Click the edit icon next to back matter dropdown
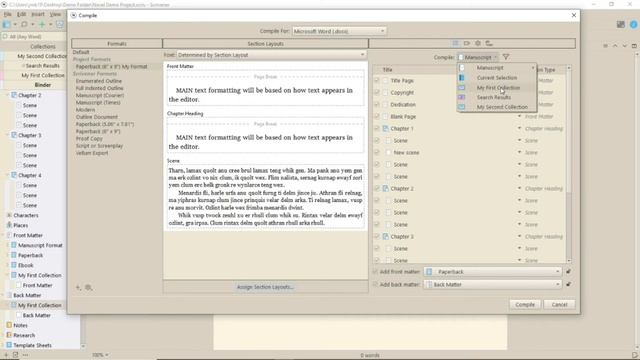The image size is (640, 360). click(x=568, y=284)
